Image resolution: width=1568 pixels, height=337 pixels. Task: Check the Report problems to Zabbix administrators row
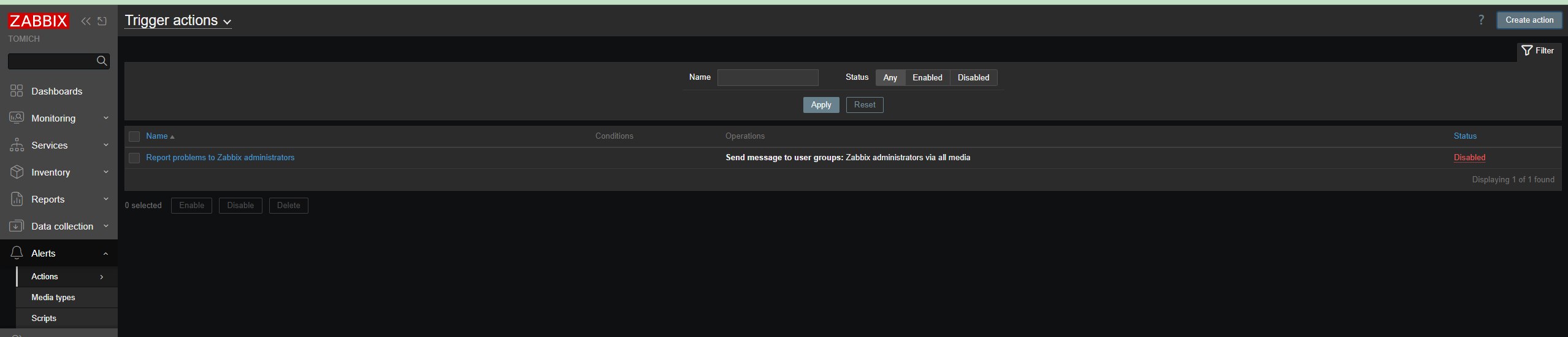pos(134,158)
